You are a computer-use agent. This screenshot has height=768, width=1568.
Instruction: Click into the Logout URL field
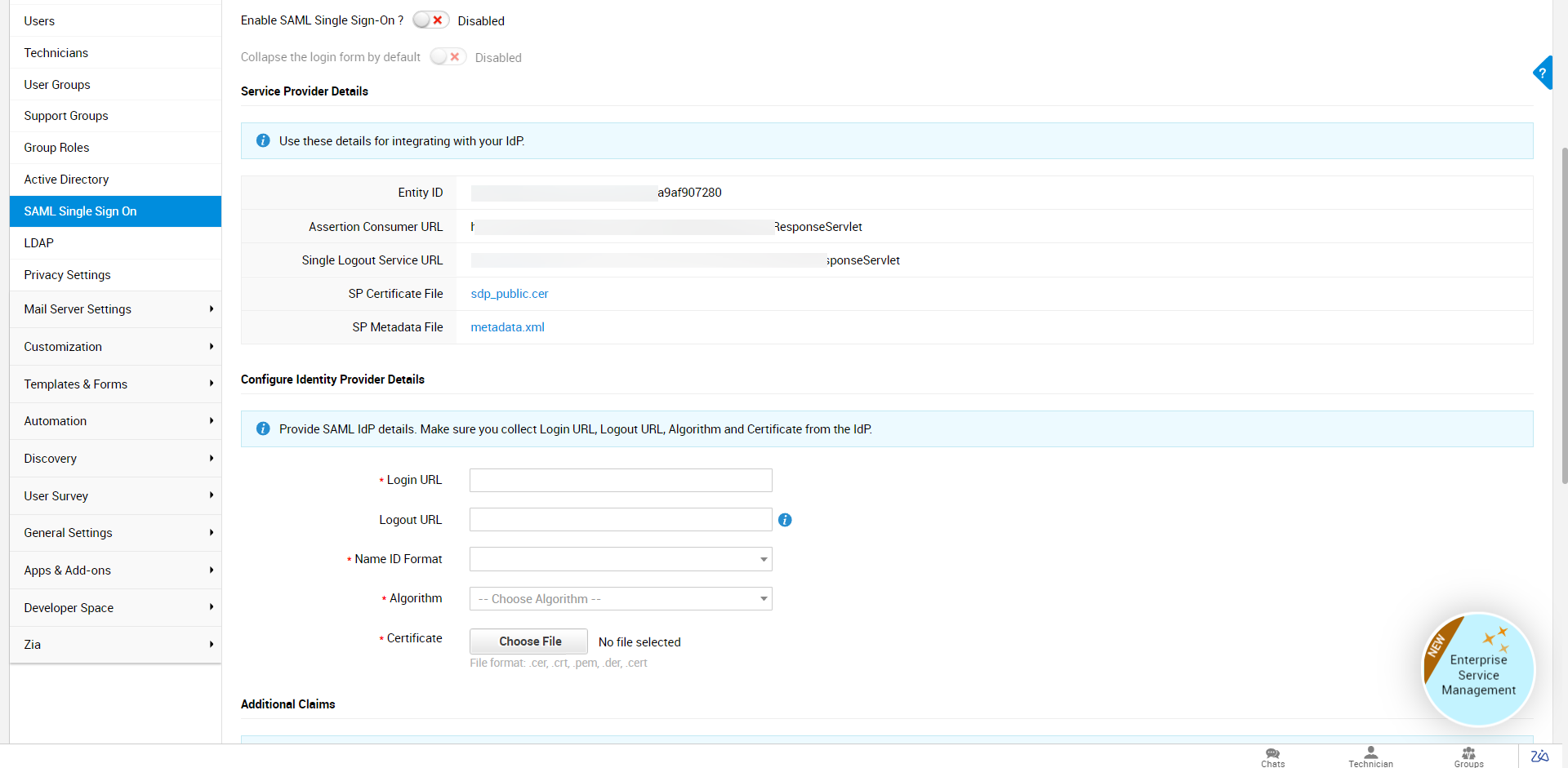(x=621, y=520)
